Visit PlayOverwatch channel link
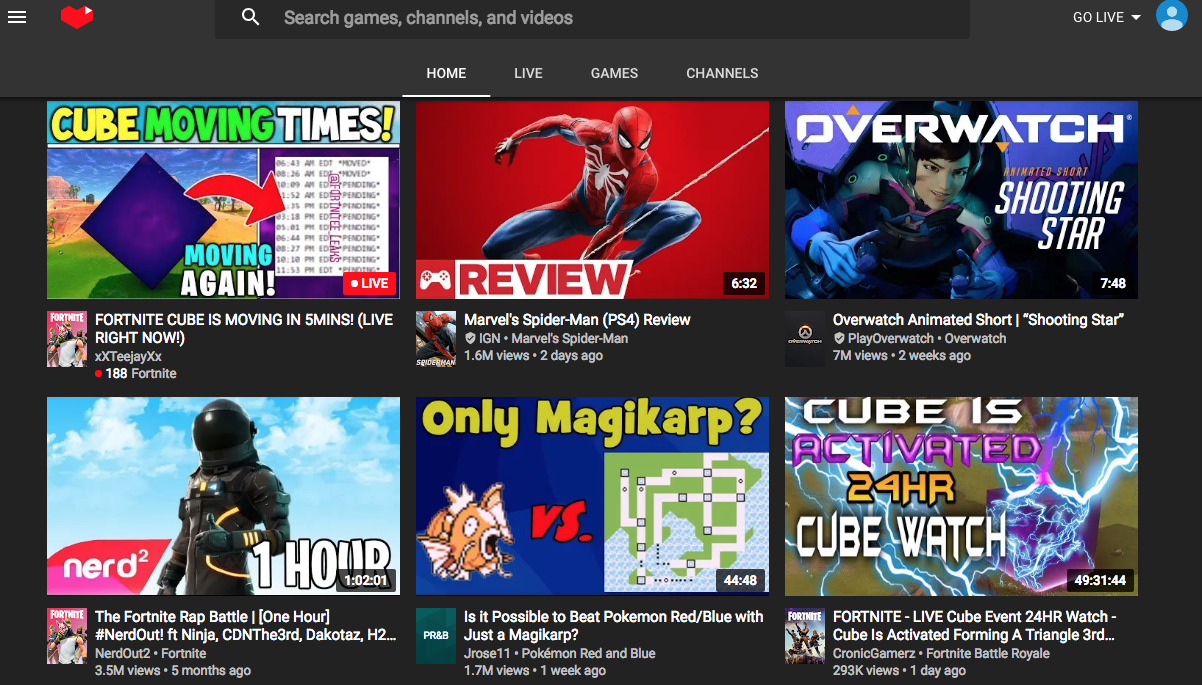 pos(890,339)
